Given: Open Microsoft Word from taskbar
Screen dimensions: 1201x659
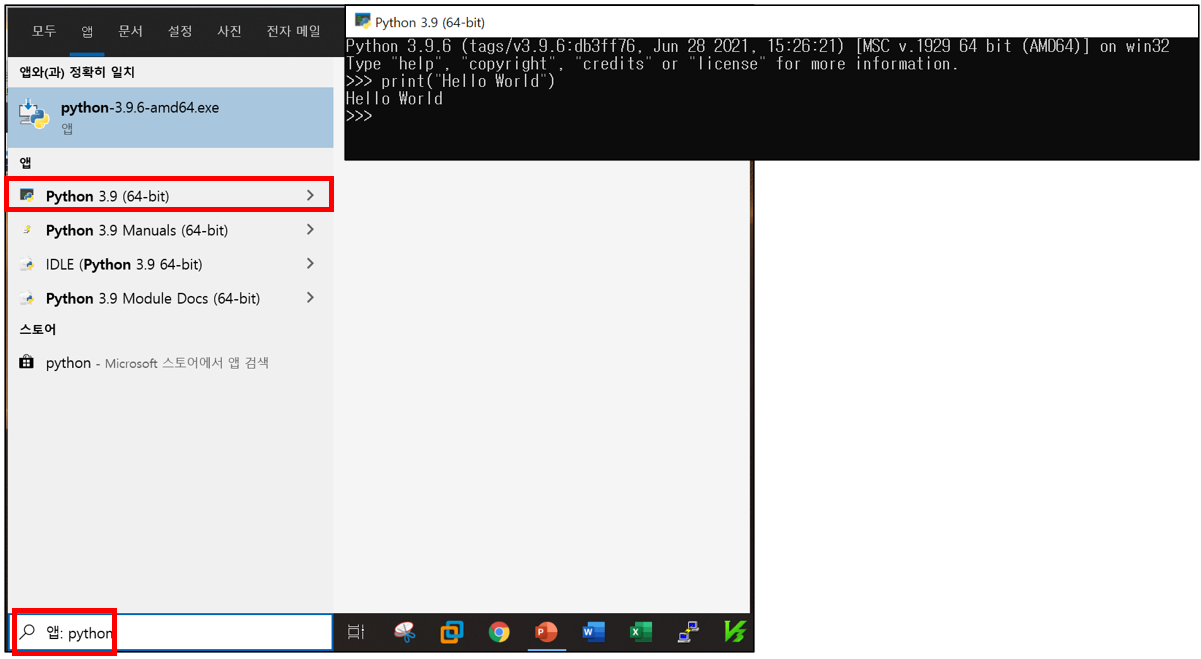Looking at the screenshot, I should point(593,632).
